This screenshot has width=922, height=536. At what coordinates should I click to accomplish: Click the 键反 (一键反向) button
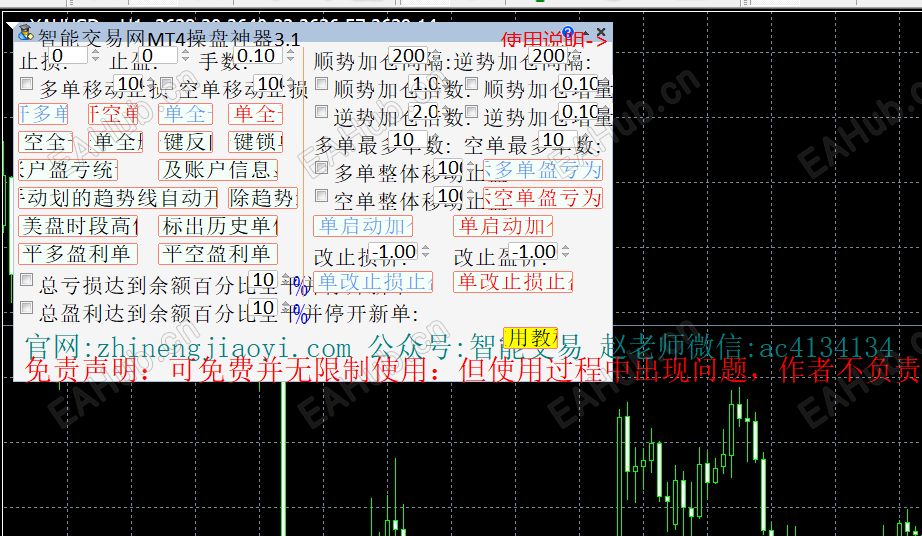[x=186, y=142]
